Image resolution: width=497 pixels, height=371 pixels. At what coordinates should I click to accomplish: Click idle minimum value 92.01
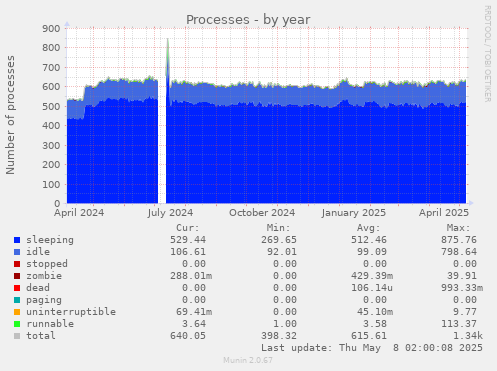(x=282, y=252)
